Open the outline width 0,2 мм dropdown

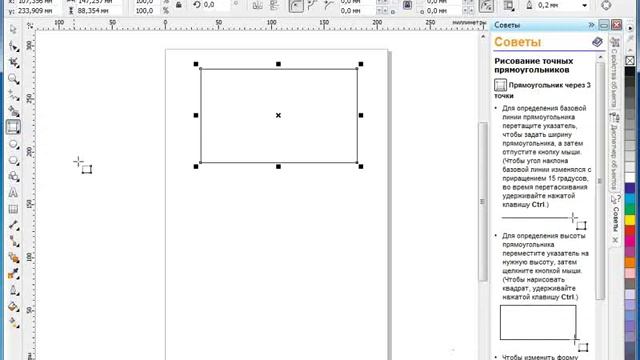[x=584, y=5]
